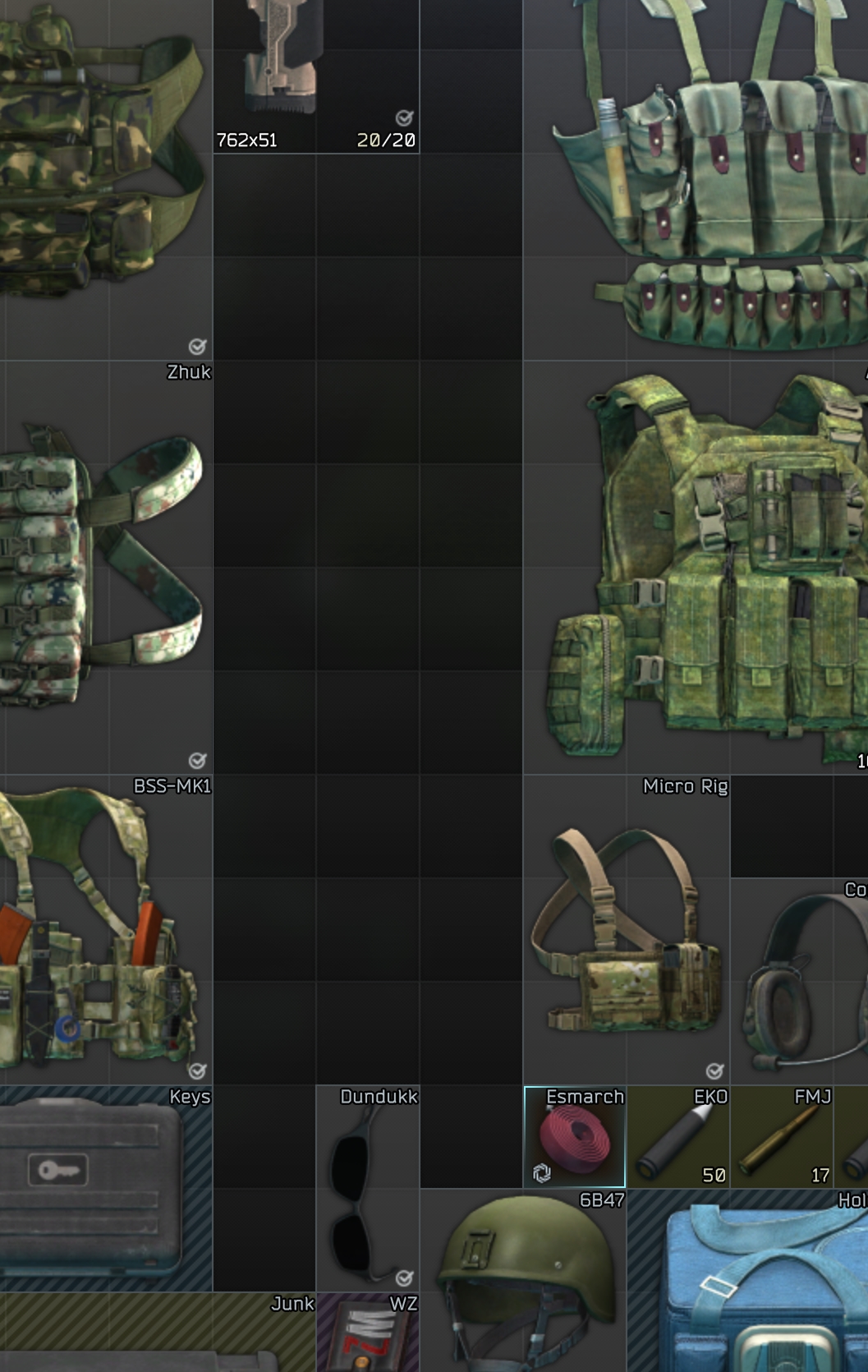Open the WZ wallet item
The image size is (868, 1372).
pos(368,1332)
